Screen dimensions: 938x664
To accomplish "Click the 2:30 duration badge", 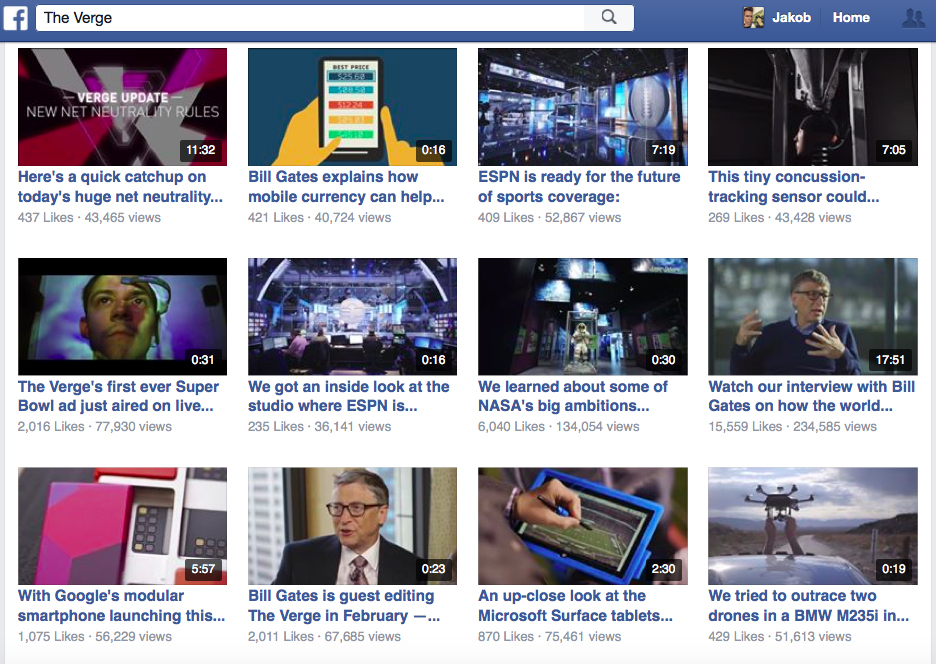I will (x=663, y=569).
